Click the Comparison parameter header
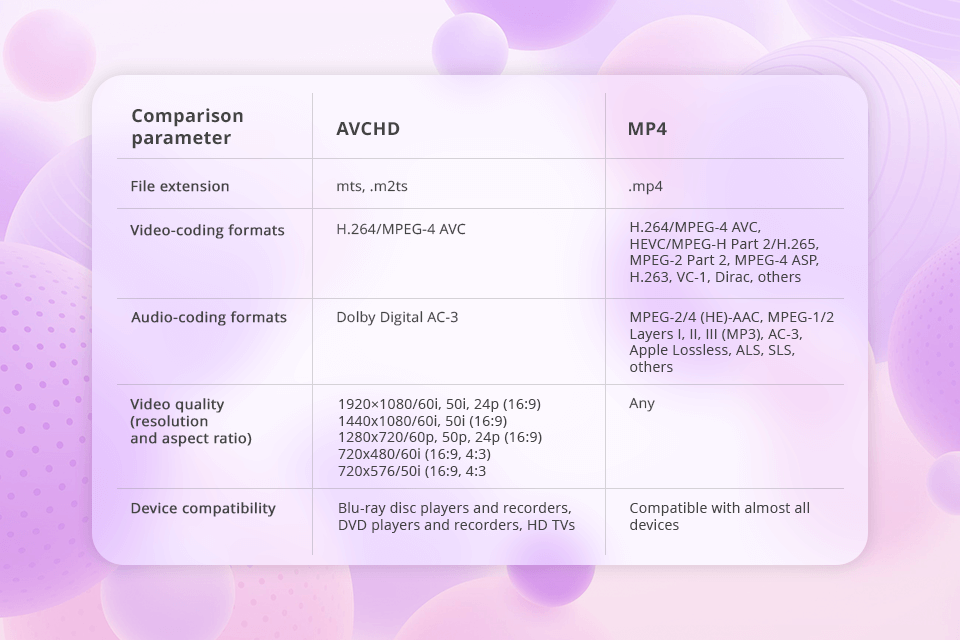 [187, 127]
